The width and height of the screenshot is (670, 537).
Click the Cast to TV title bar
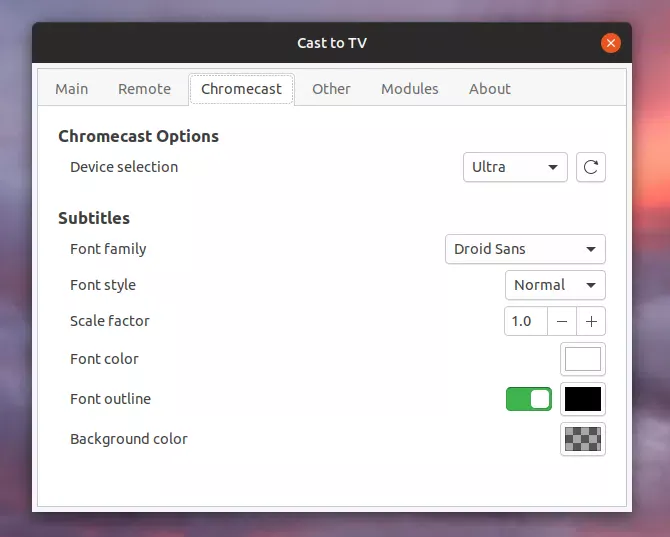pos(332,43)
